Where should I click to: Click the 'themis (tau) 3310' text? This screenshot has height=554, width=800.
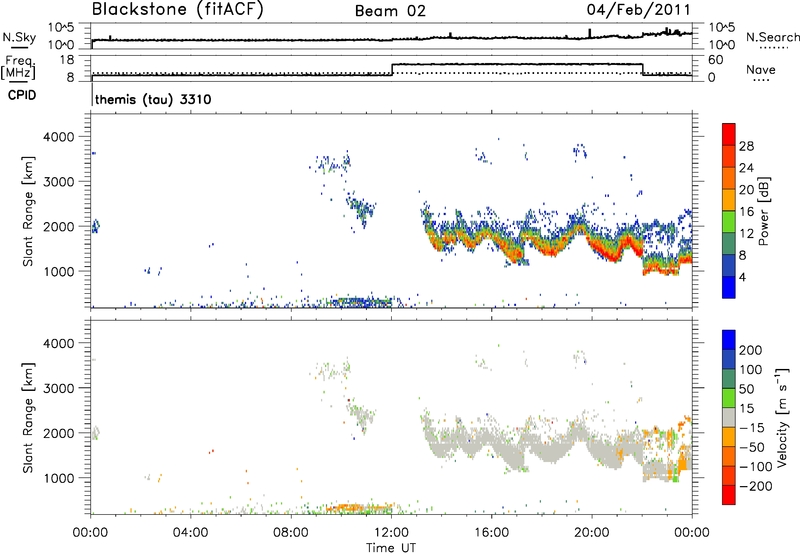click(x=153, y=99)
